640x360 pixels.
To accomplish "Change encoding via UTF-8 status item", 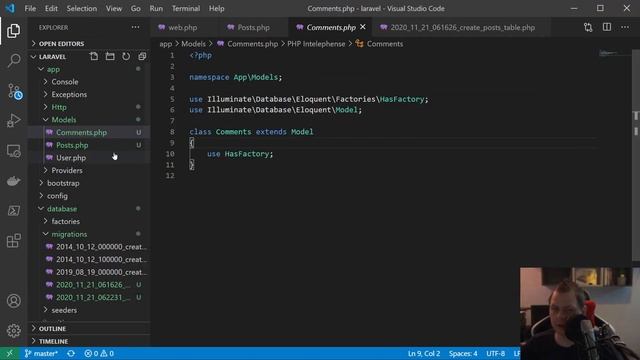I will [495, 353].
